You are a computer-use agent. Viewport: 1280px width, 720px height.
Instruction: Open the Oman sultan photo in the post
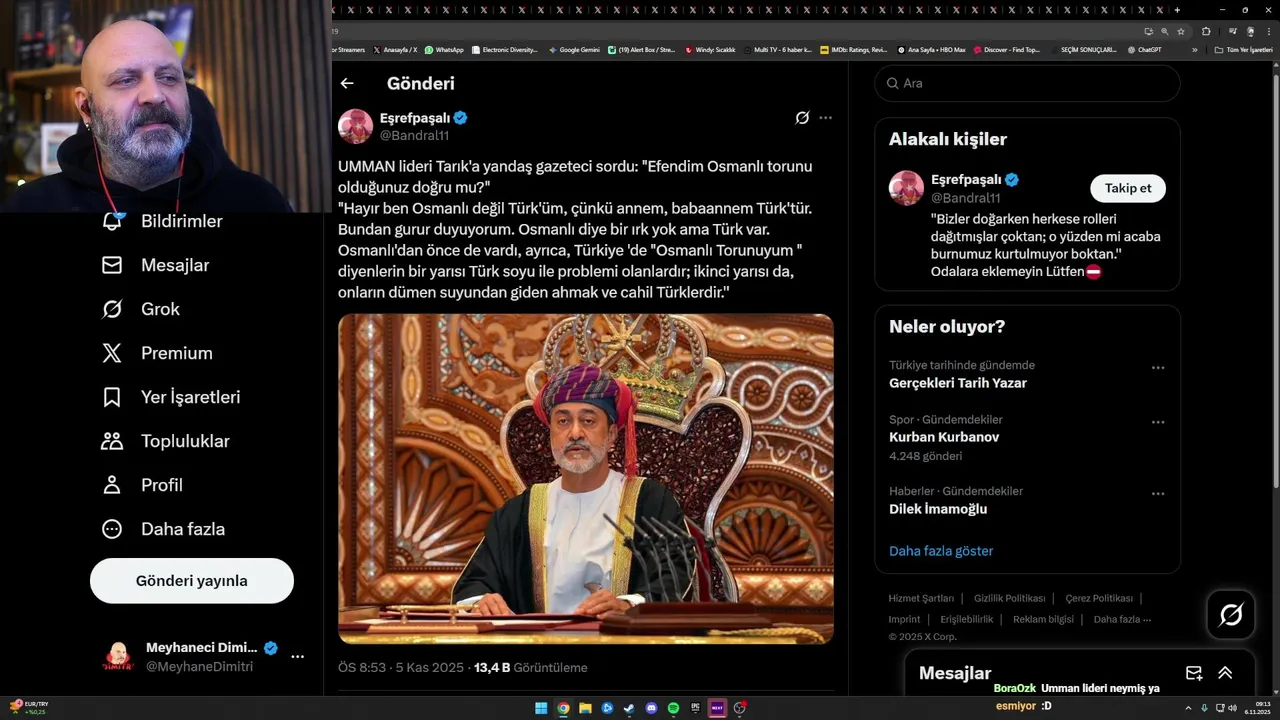click(586, 479)
